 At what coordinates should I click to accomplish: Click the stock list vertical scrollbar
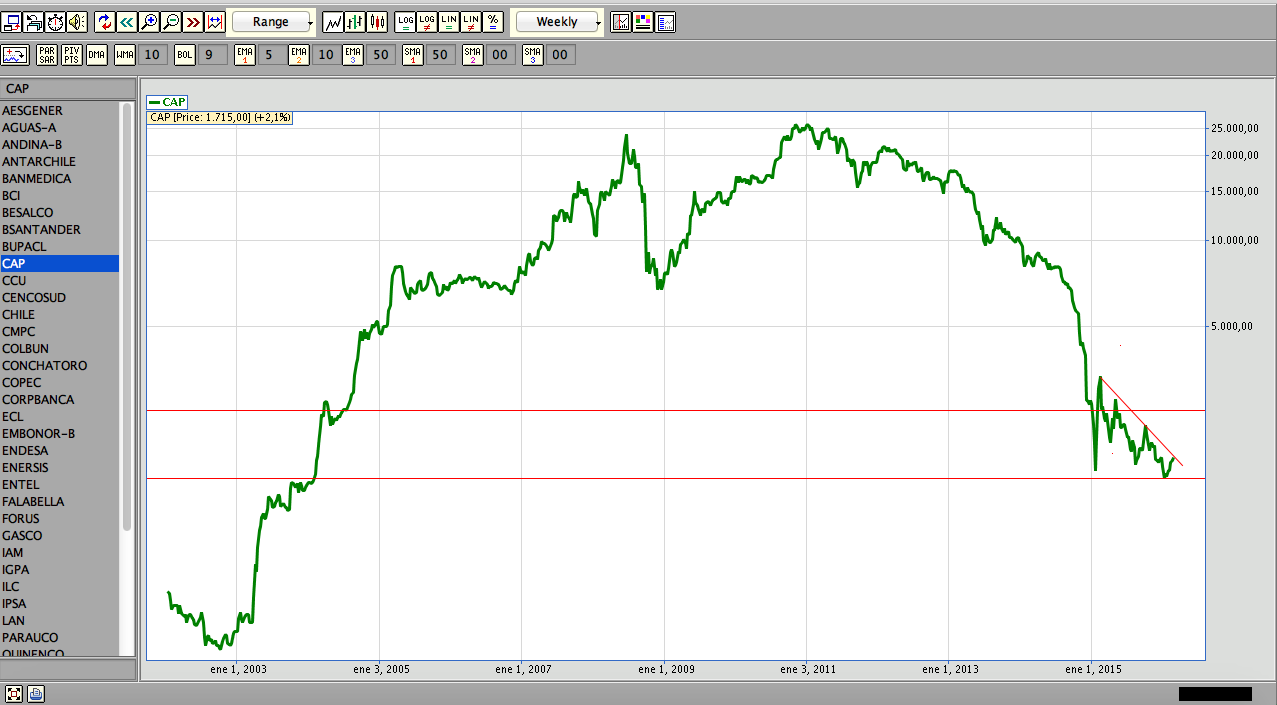pos(127,317)
